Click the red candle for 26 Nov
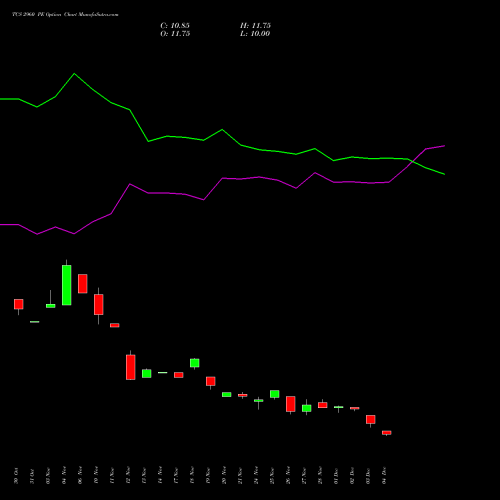 coord(291,404)
